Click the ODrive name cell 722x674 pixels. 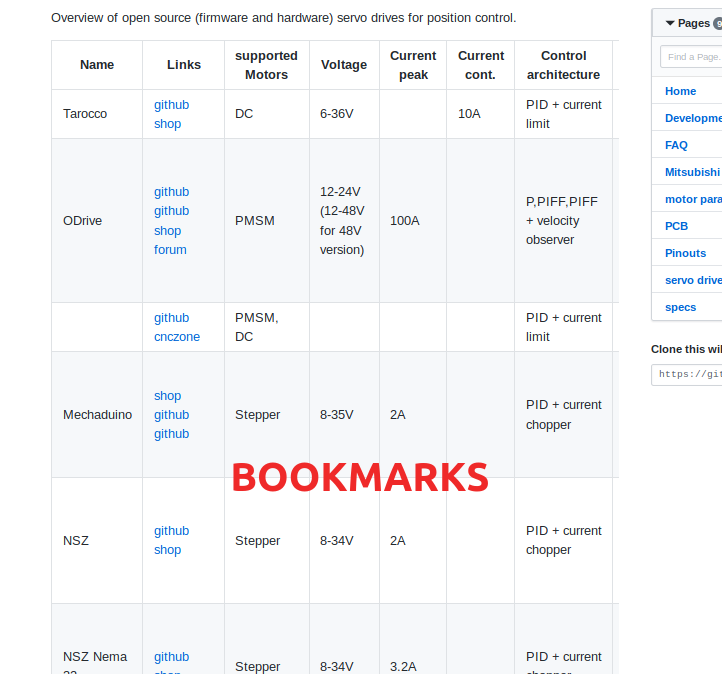point(97,221)
